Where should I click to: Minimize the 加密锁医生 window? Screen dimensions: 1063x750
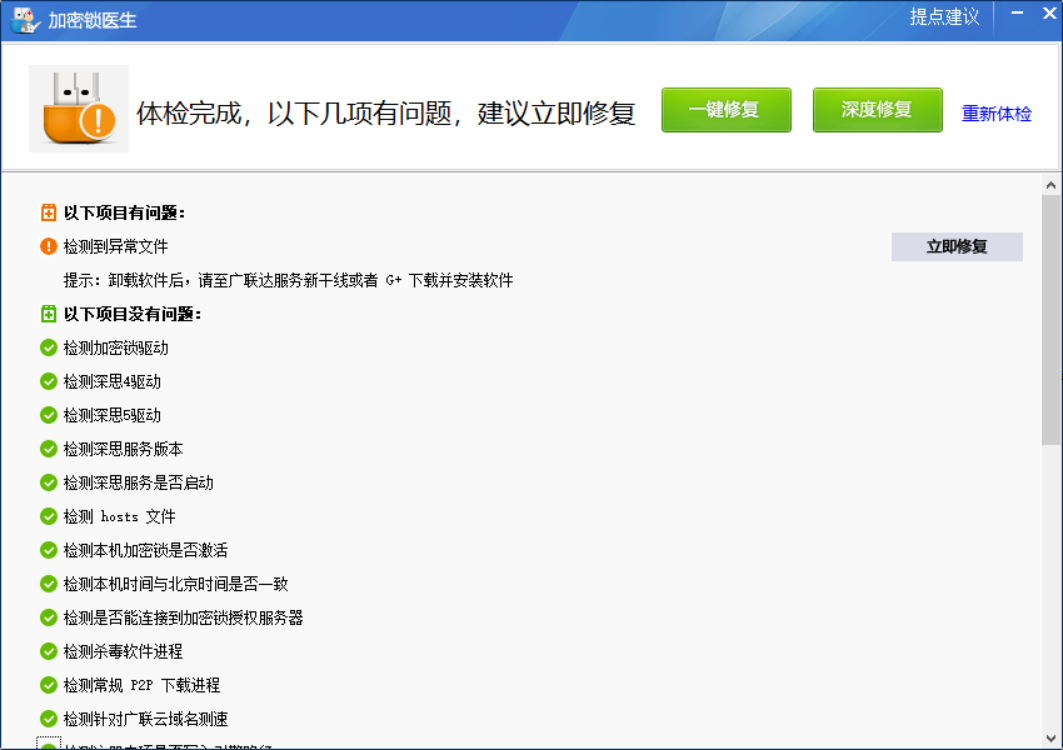[x=1017, y=13]
